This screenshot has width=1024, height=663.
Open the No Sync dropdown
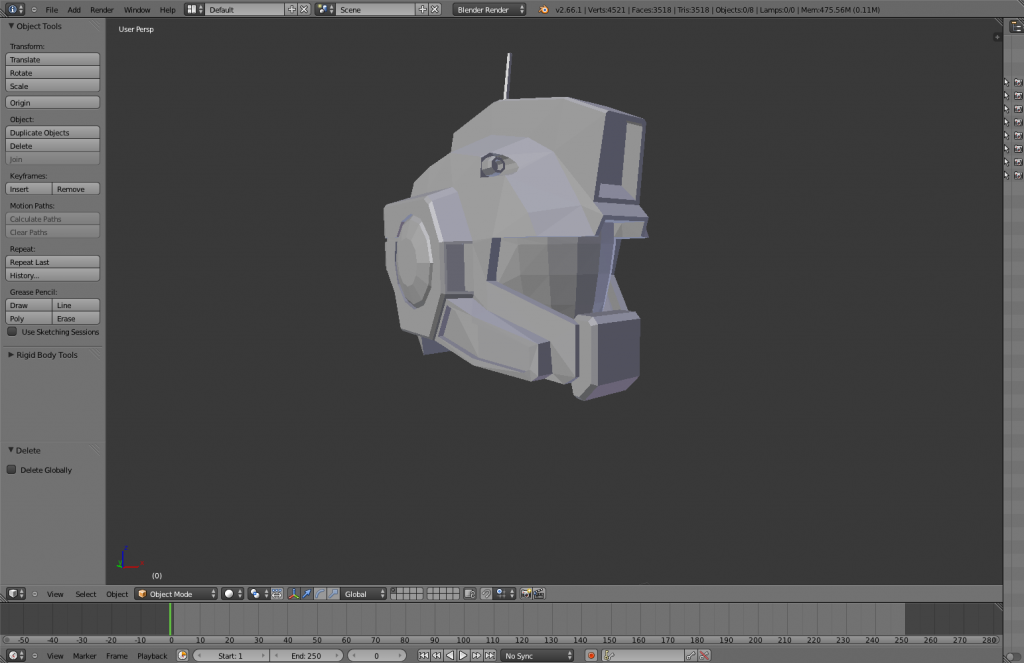tap(538, 655)
